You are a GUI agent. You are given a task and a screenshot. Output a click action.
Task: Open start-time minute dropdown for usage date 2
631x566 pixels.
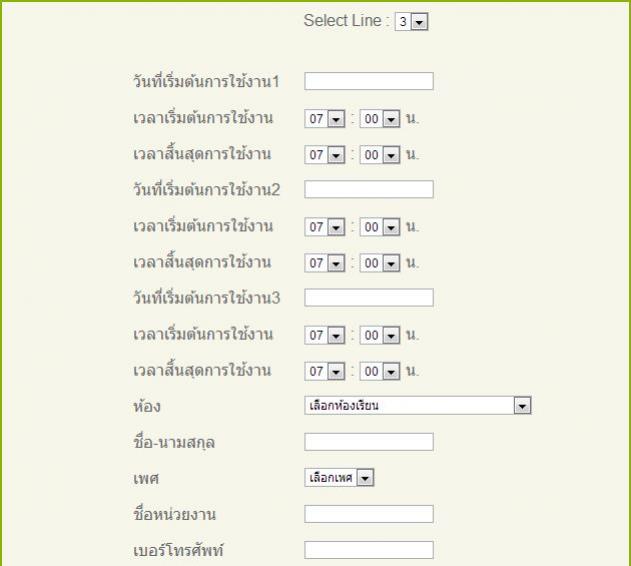click(x=380, y=226)
